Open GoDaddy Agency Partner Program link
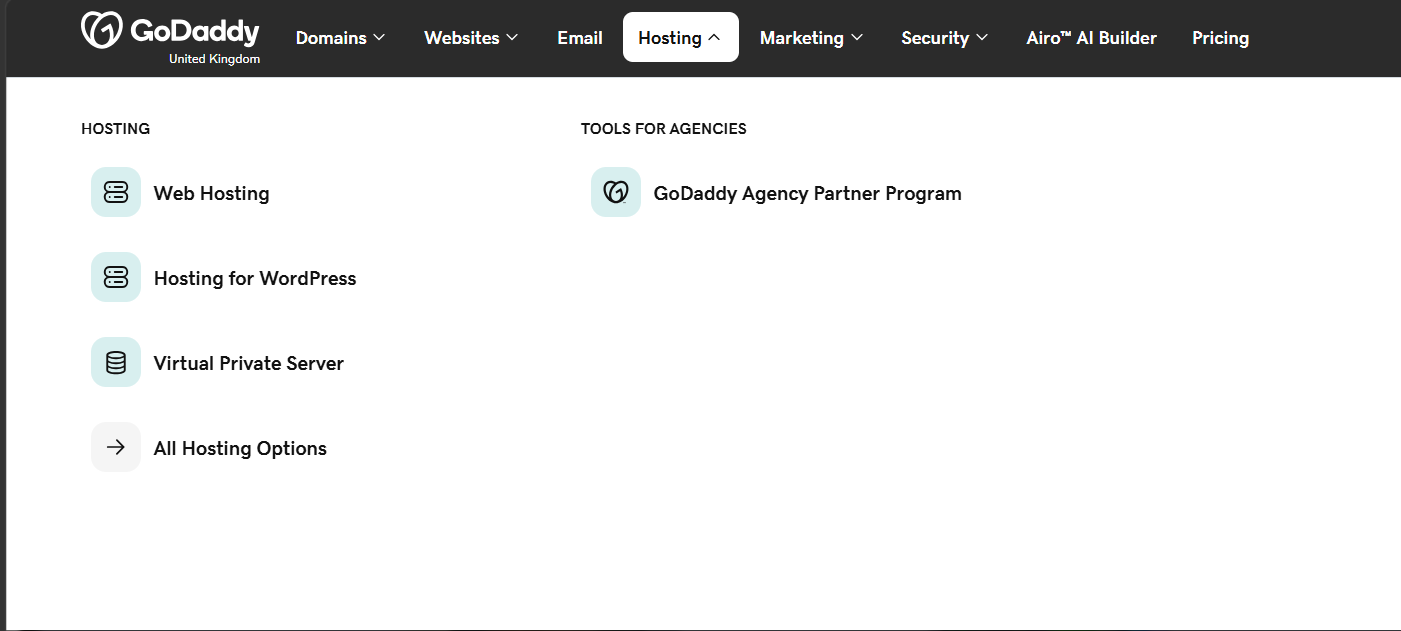Image resolution: width=1401 pixels, height=631 pixels. tap(808, 193)
